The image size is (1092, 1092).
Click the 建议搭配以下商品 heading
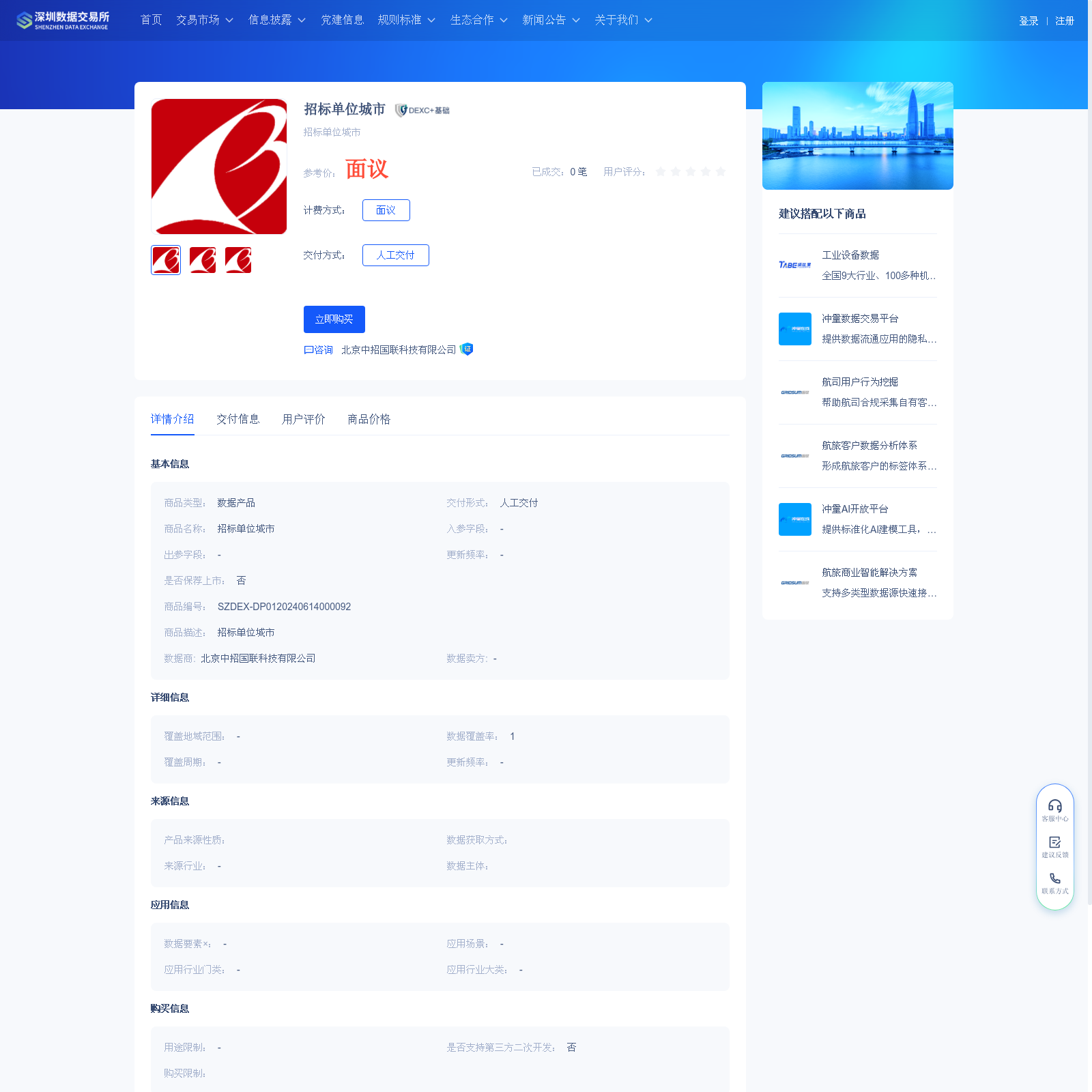tap(822, 214)
